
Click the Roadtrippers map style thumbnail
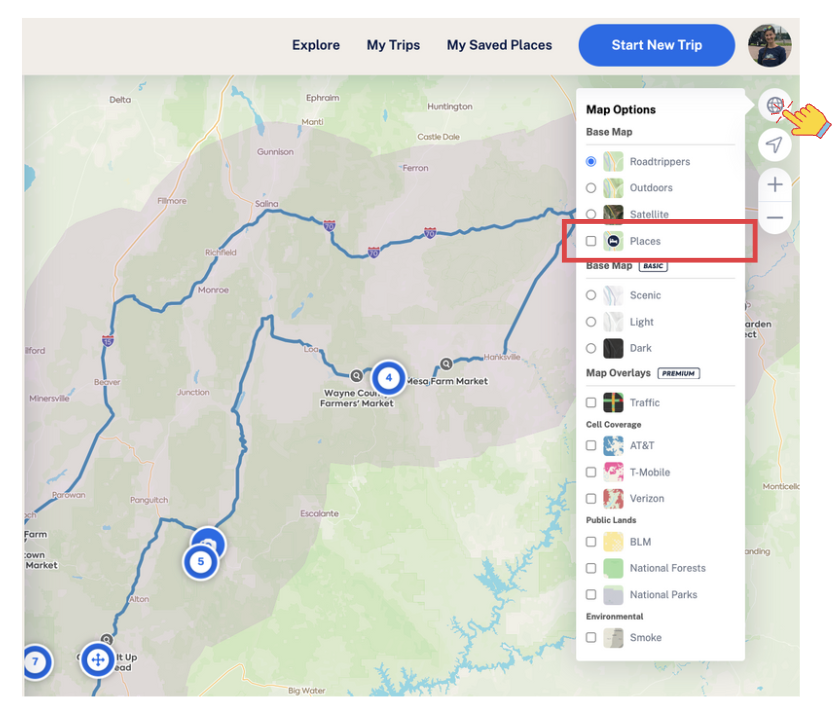tap(613, 161)
